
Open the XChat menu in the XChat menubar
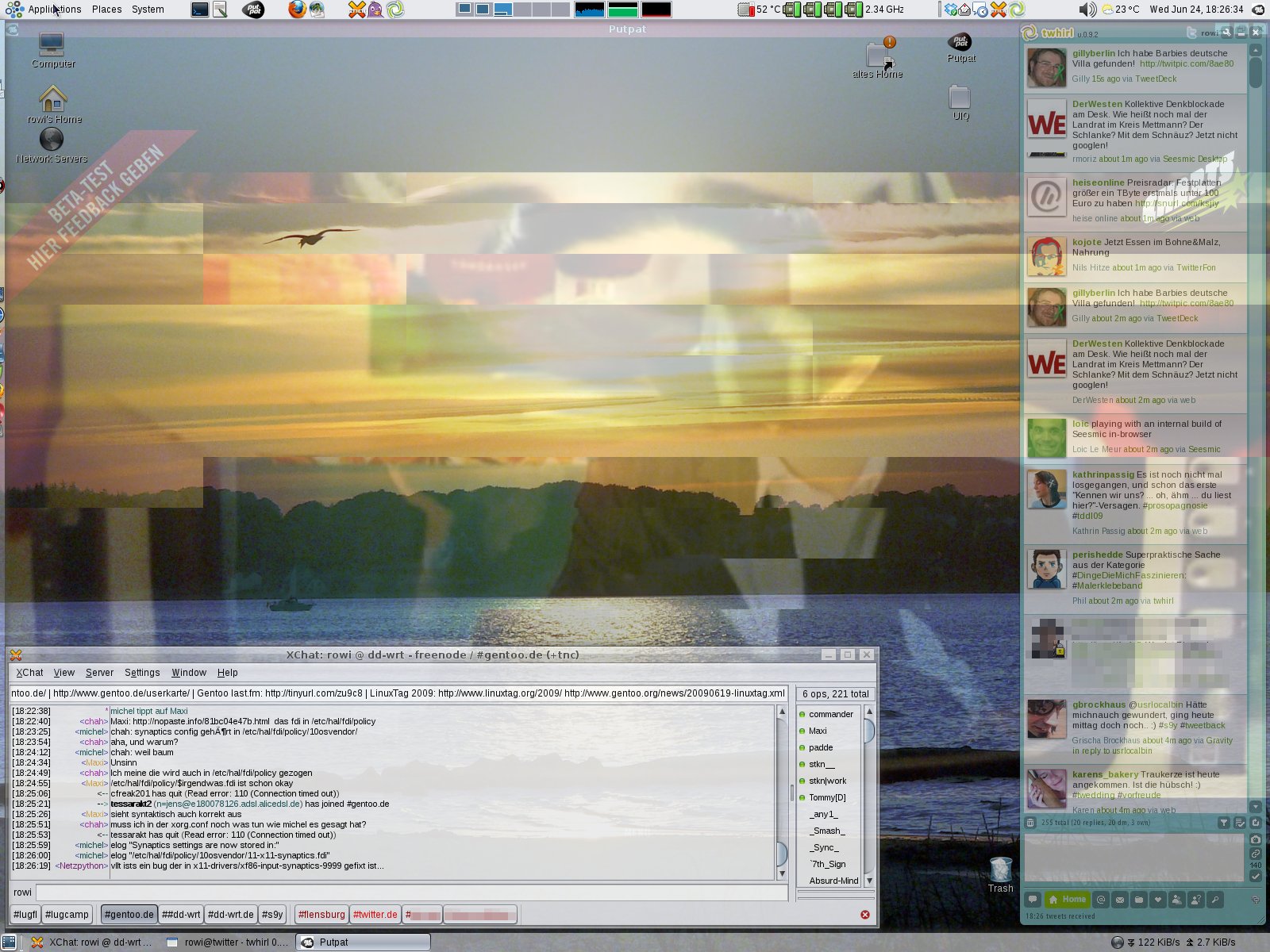pos(30,673)
